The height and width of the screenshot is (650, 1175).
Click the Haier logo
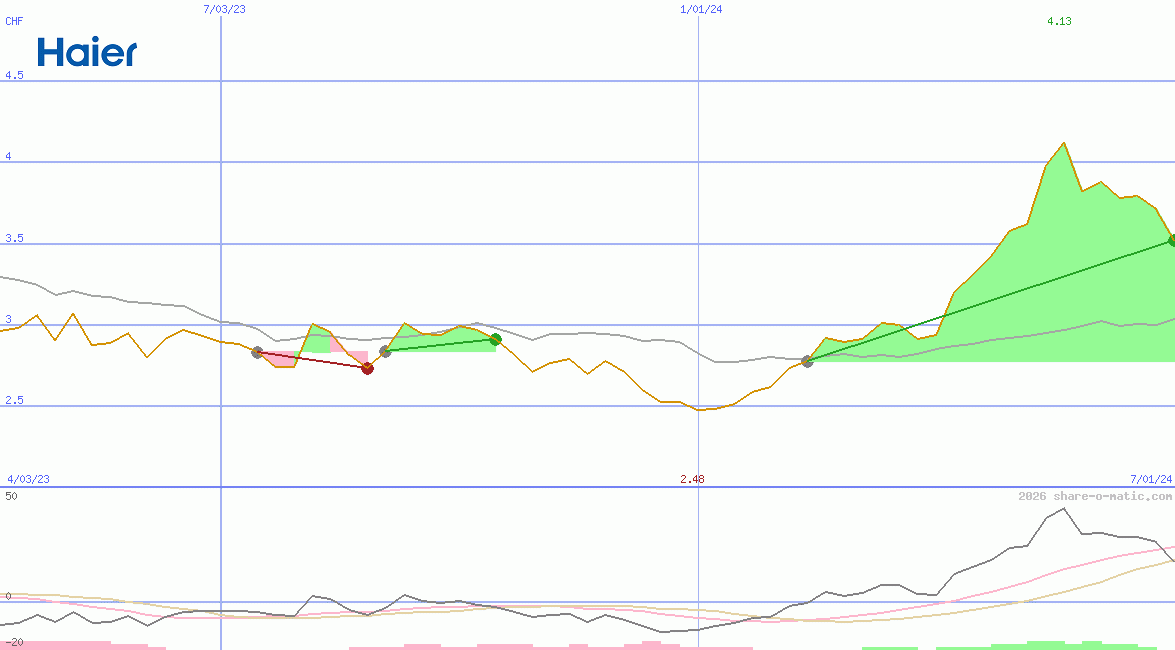(x=87, y=52)
